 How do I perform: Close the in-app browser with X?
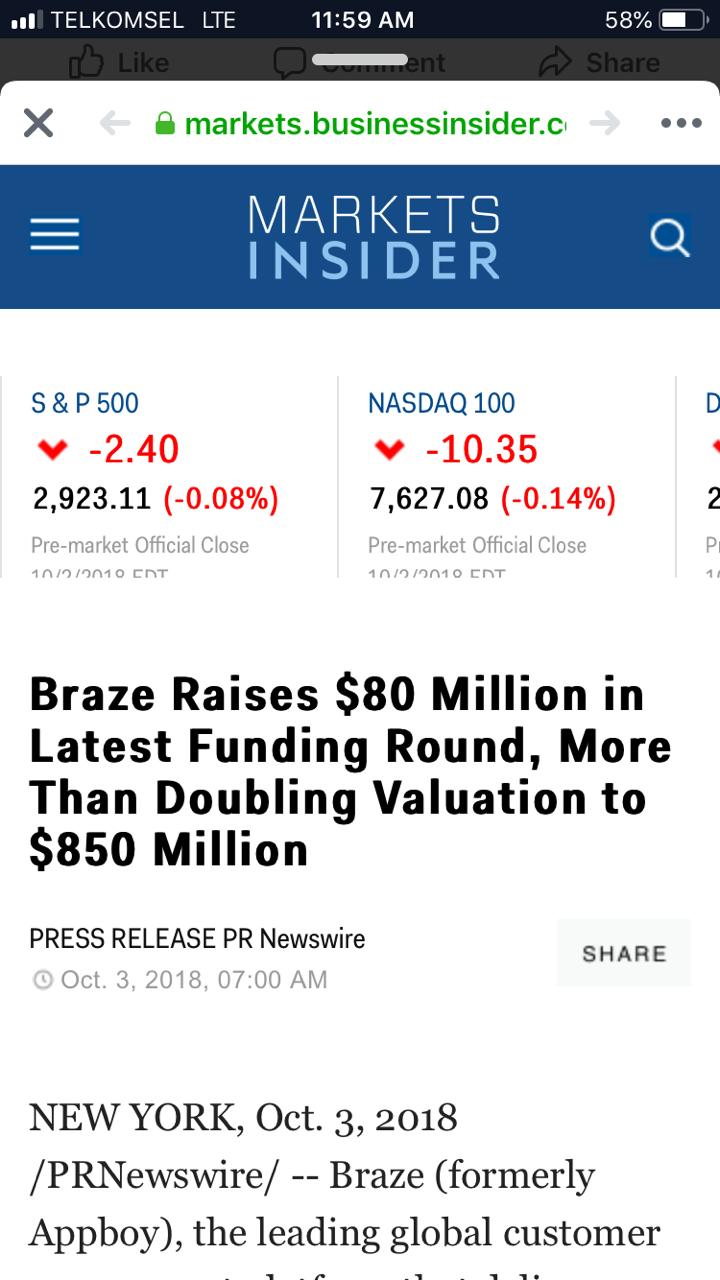pyautogui.click(x=38, y=123)
